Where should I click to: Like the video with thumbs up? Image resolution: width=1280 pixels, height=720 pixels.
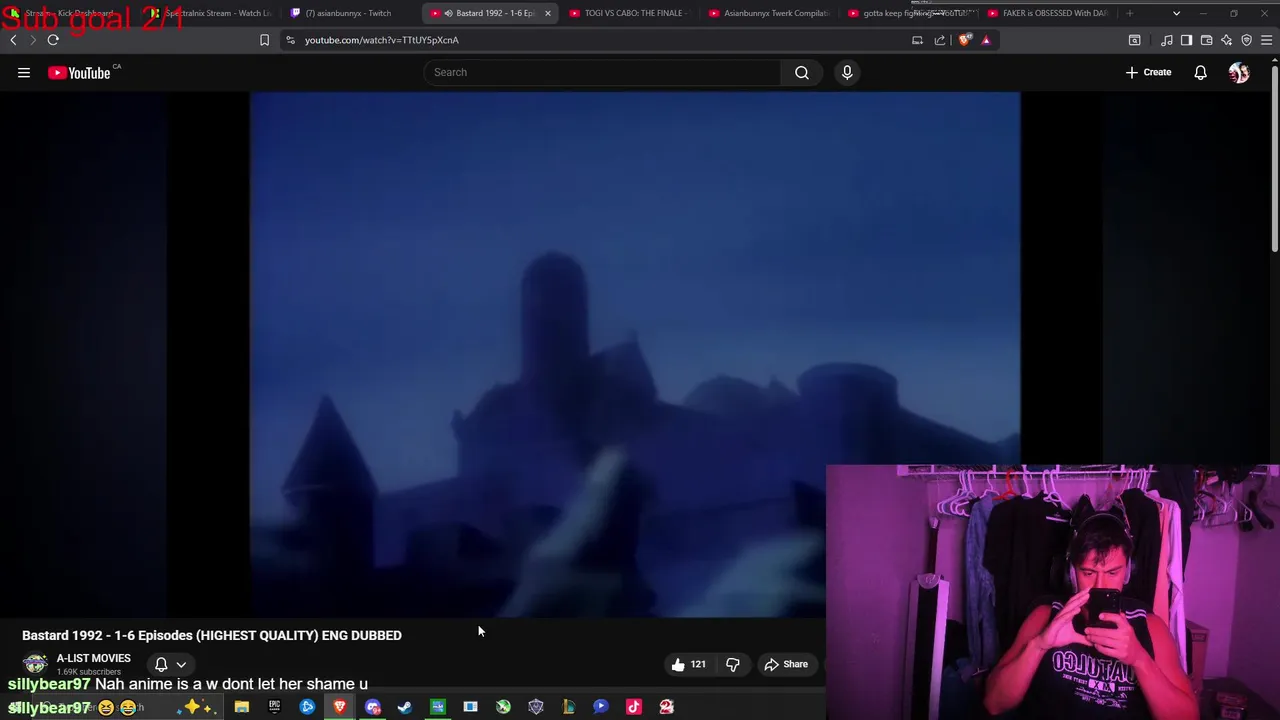coord(688,664)
